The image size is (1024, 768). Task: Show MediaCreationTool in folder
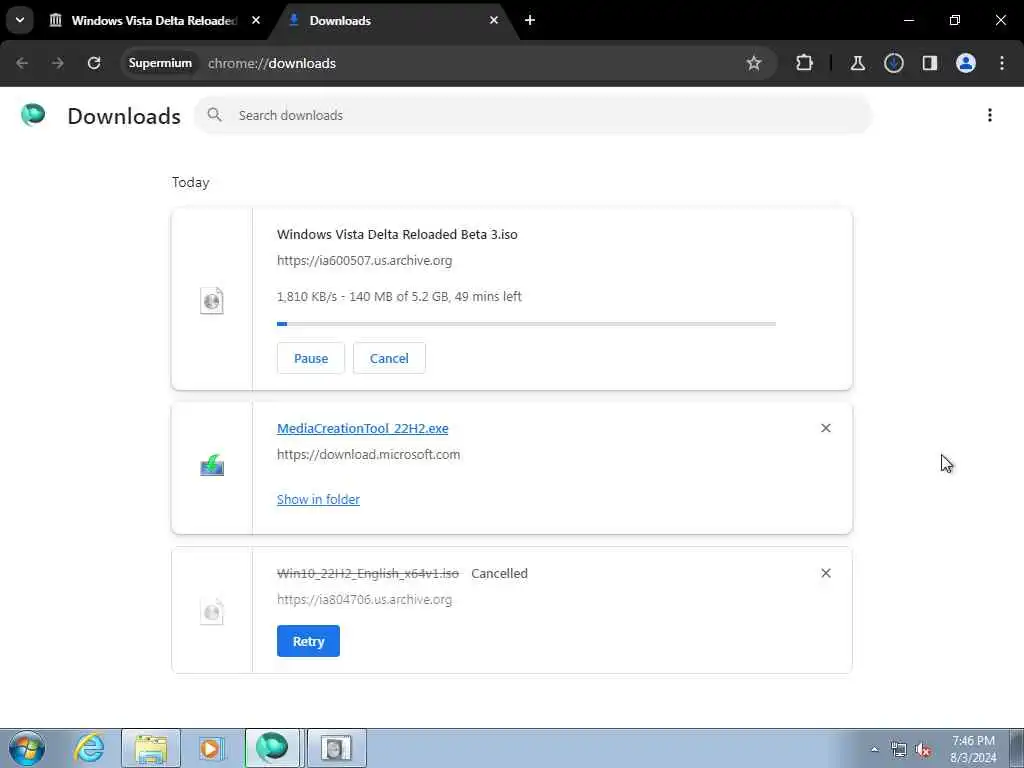[x=318, y=500]
